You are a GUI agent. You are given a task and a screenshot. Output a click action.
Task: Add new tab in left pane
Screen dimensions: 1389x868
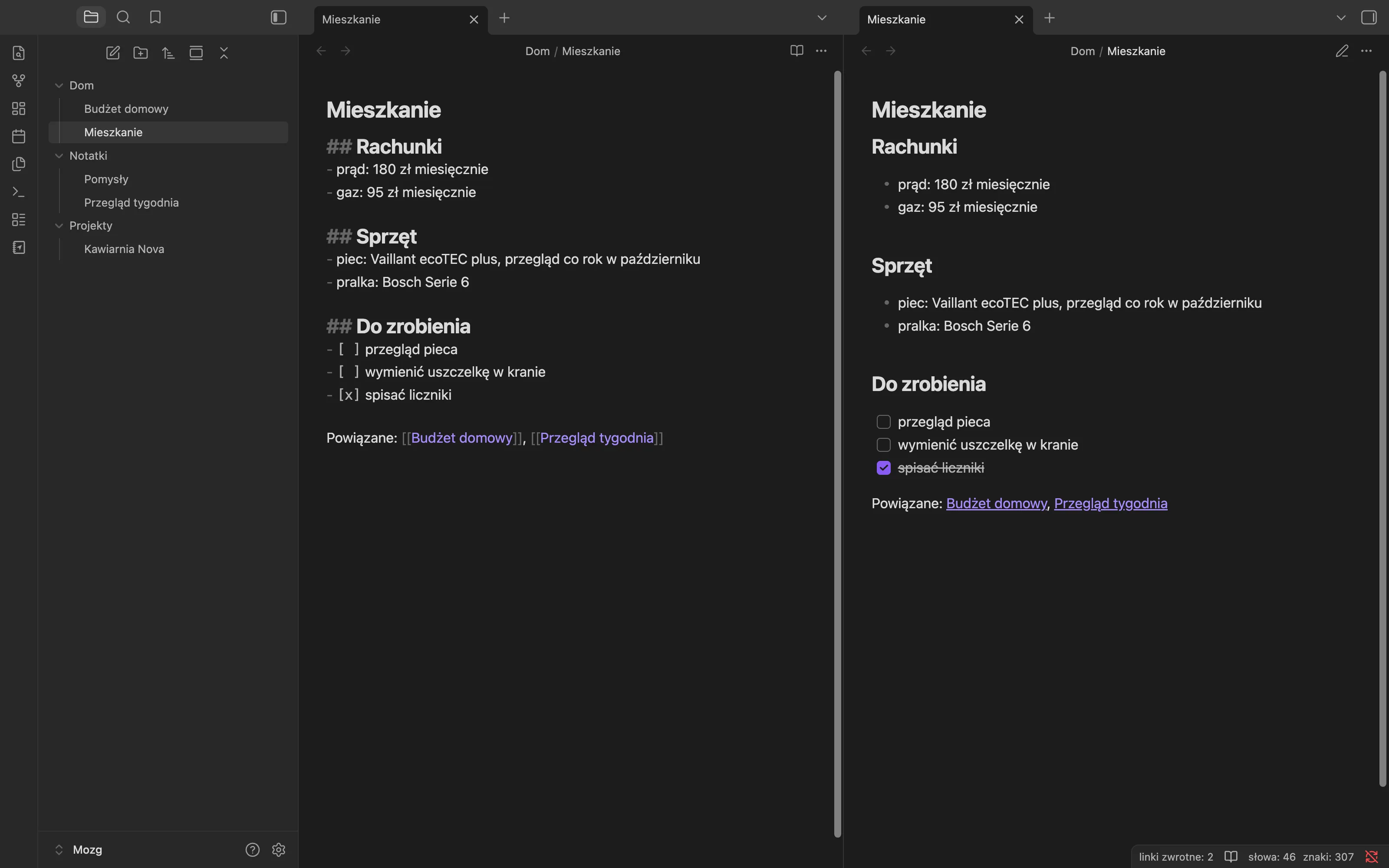(504, 18)
